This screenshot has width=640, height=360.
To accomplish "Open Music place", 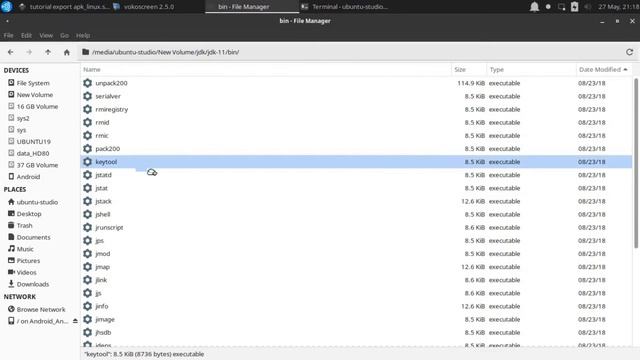I will pyautogui.click(x=25, y=249).
